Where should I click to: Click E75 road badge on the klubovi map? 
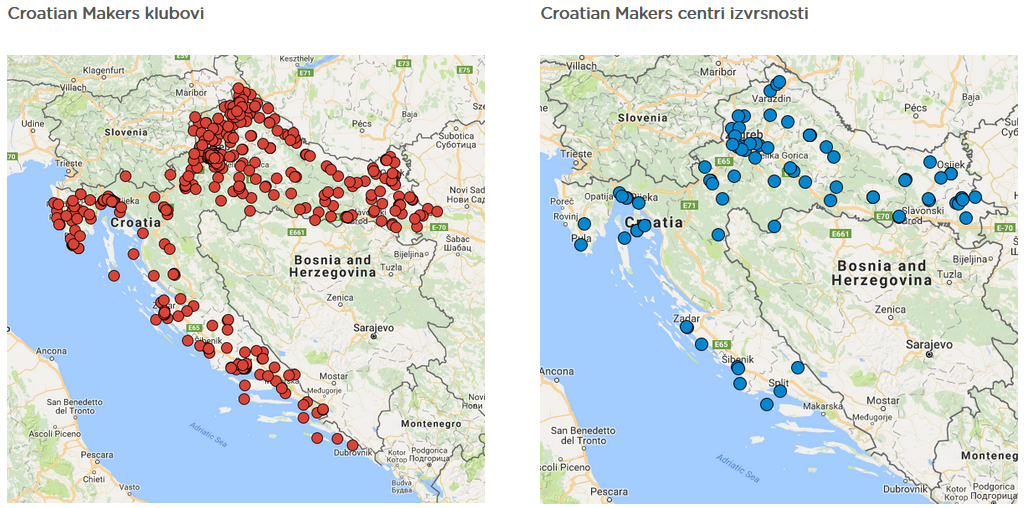(465, 69)
